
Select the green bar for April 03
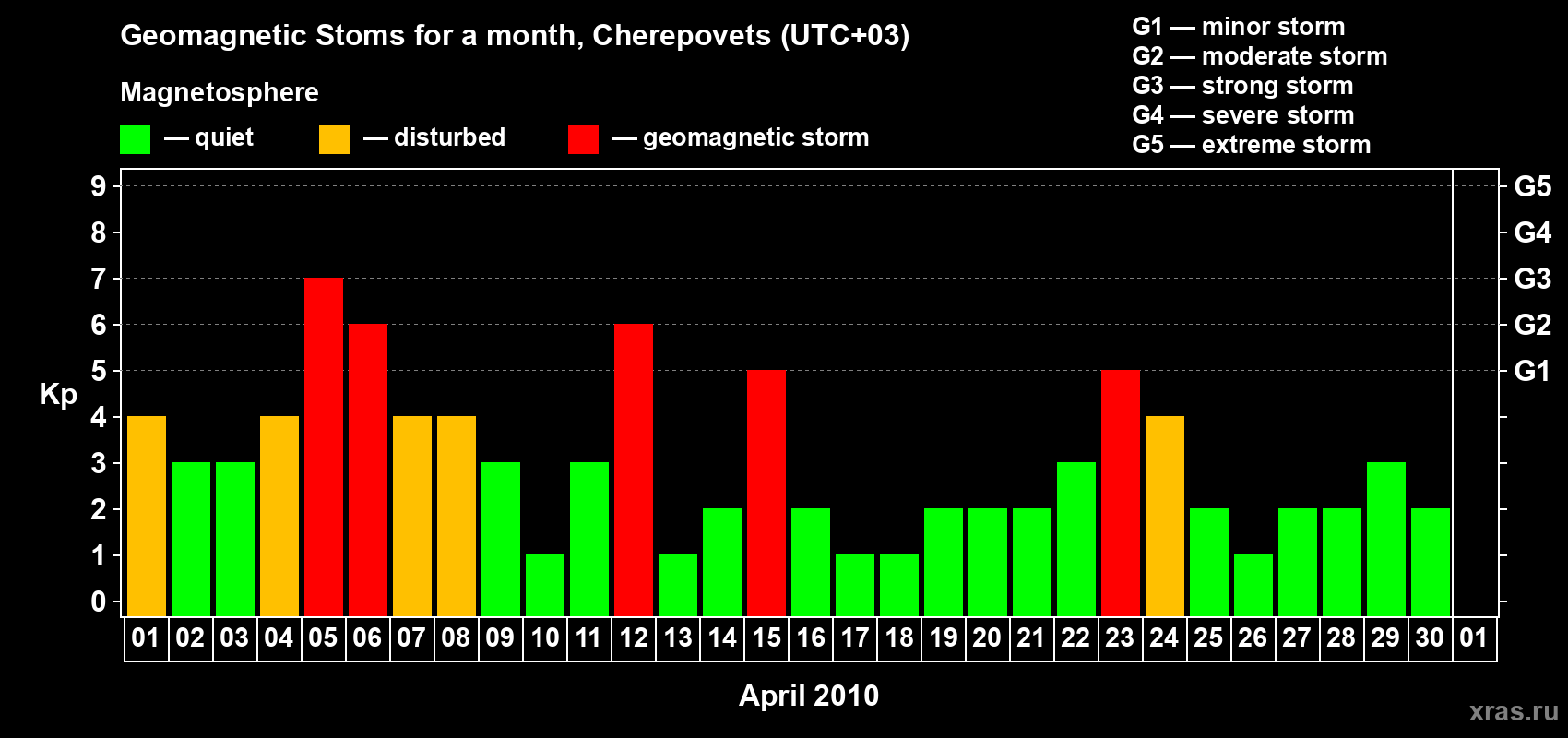pos(235,540)
